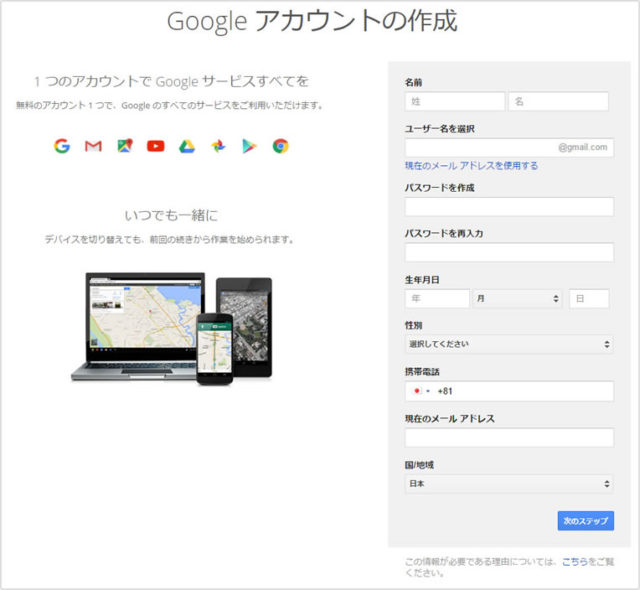Click the 次のステップ button
The height and width of the screenshot is (590, 640).
pos(585,521)
